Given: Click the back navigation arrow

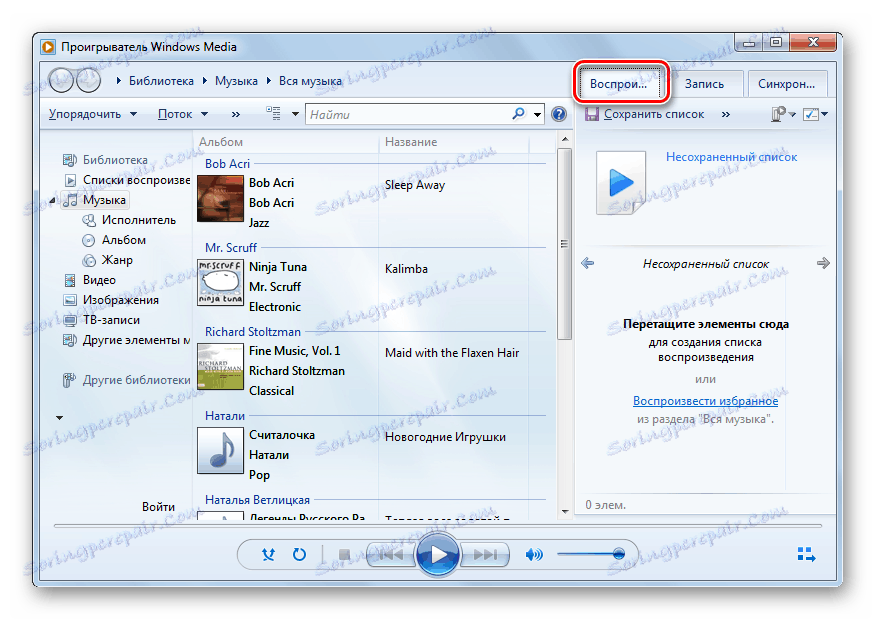Looking at the screenshot, I should [x=61, y=80].
